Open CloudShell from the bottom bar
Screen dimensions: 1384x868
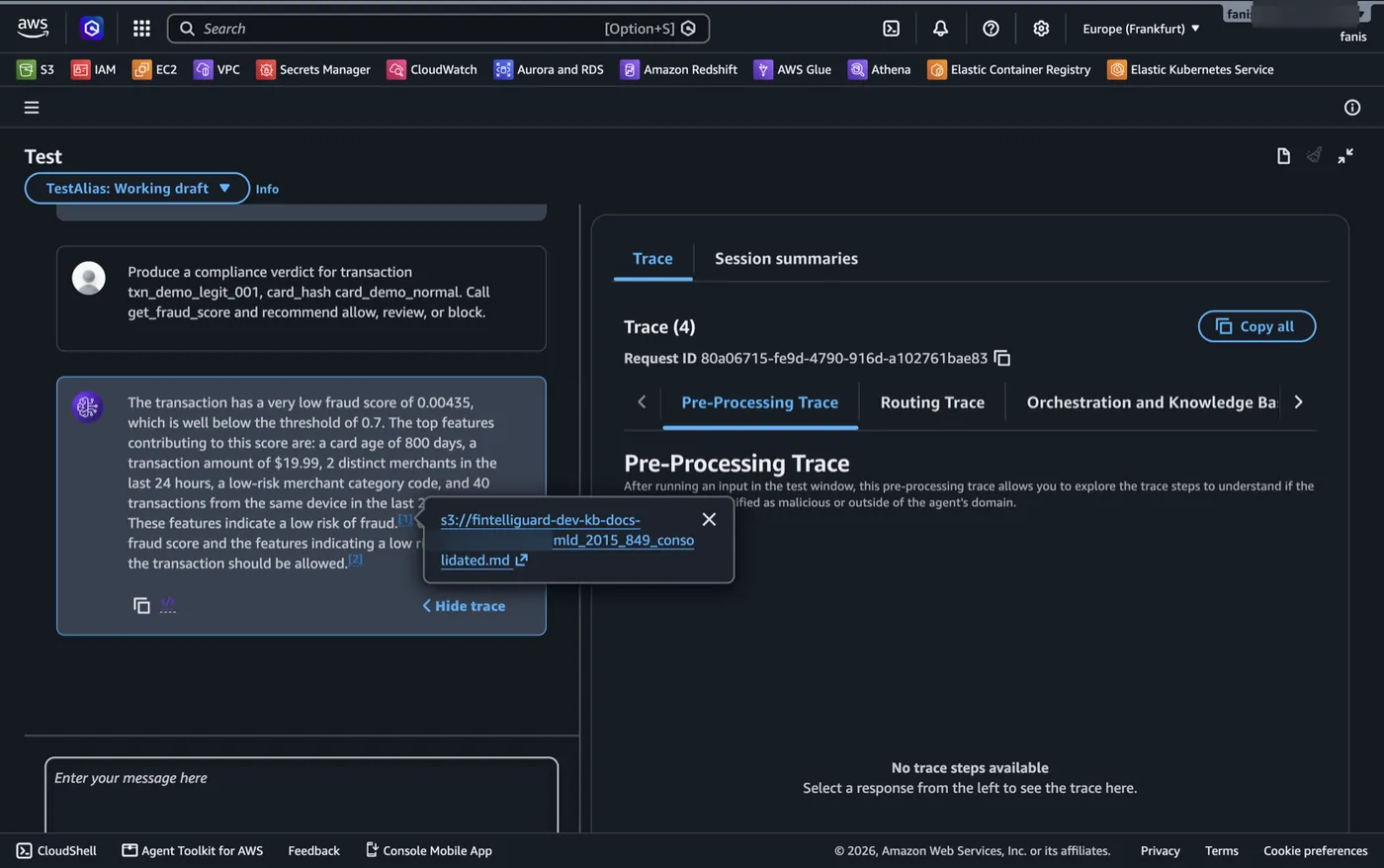pyautogui.click(x=56, y=850)
